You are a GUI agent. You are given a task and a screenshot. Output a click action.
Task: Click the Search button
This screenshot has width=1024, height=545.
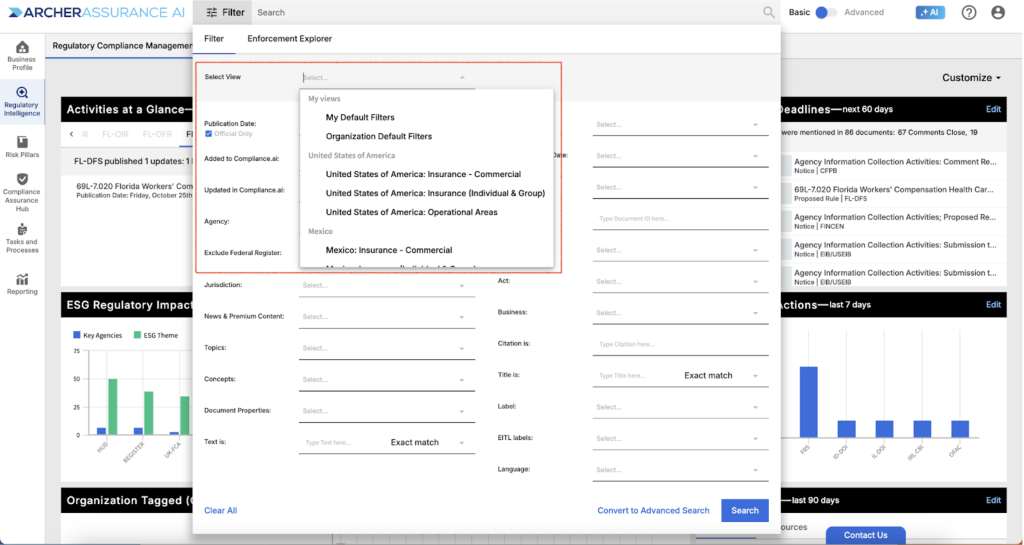(744, 510)
